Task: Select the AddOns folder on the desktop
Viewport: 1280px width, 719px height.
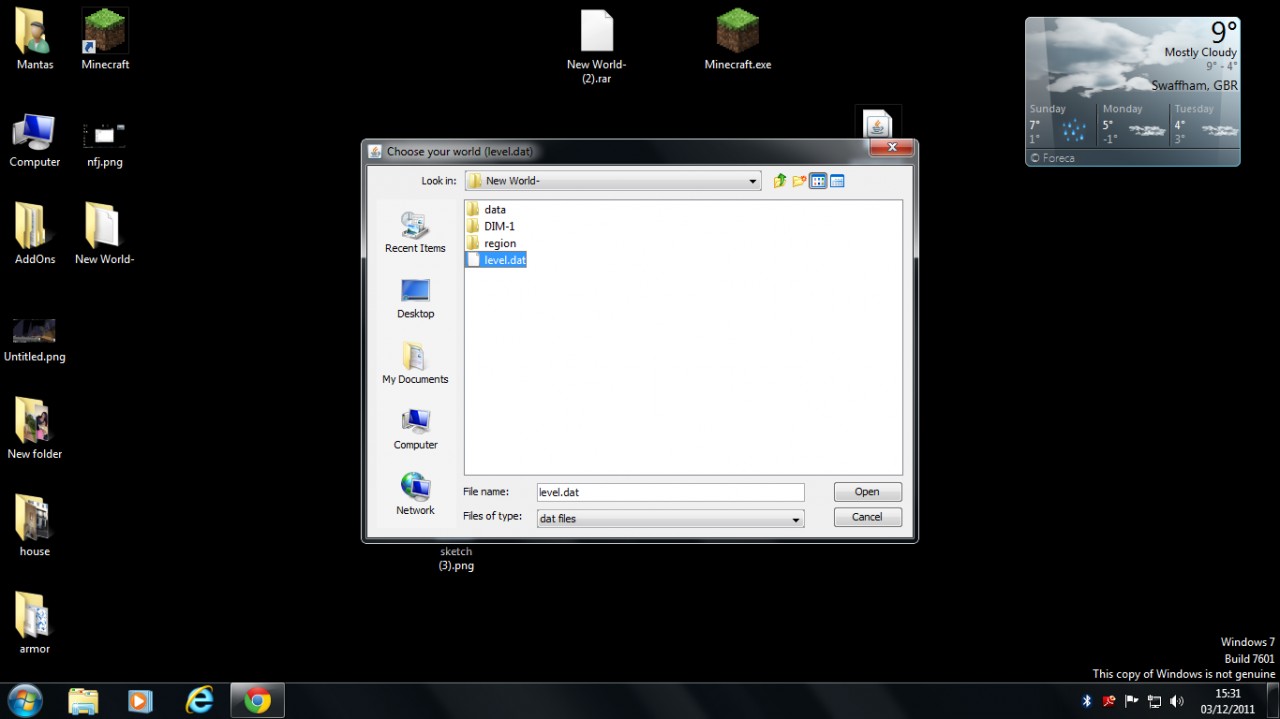Action: (x=35, y=234)
